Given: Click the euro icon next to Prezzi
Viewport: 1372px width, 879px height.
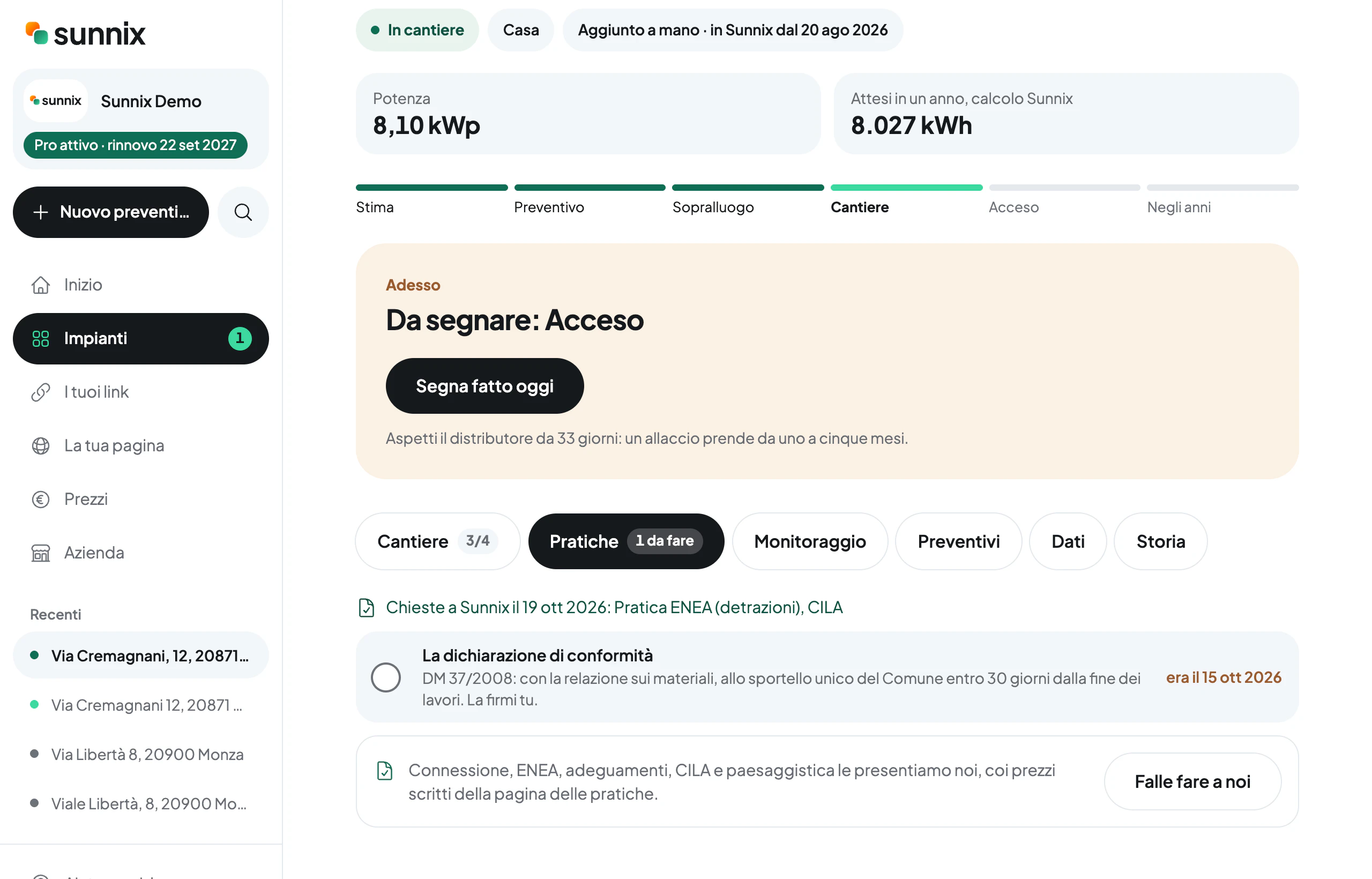Looking at the screenshot, I should click(x=41, y=500).
